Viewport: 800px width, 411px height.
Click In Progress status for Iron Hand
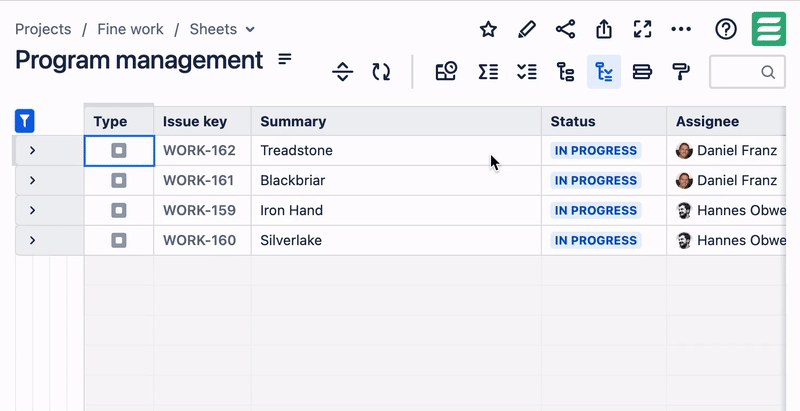(x=595, y=210)
